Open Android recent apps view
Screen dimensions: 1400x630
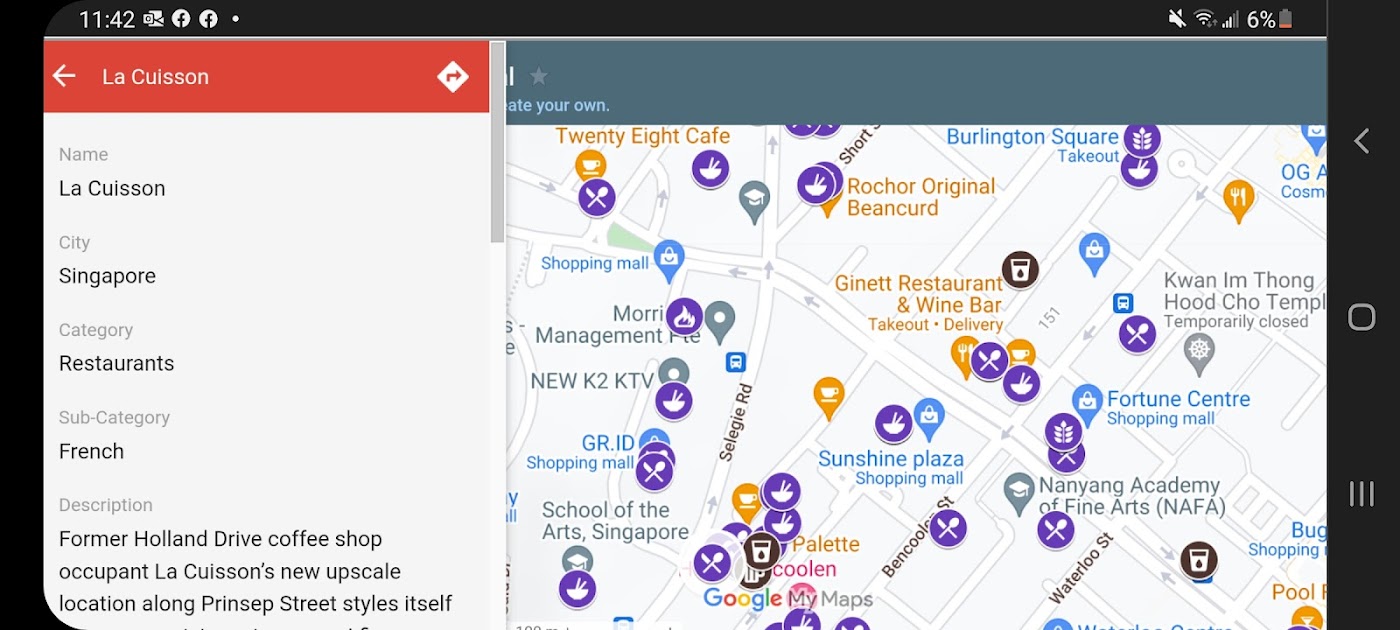point(1361,494)
